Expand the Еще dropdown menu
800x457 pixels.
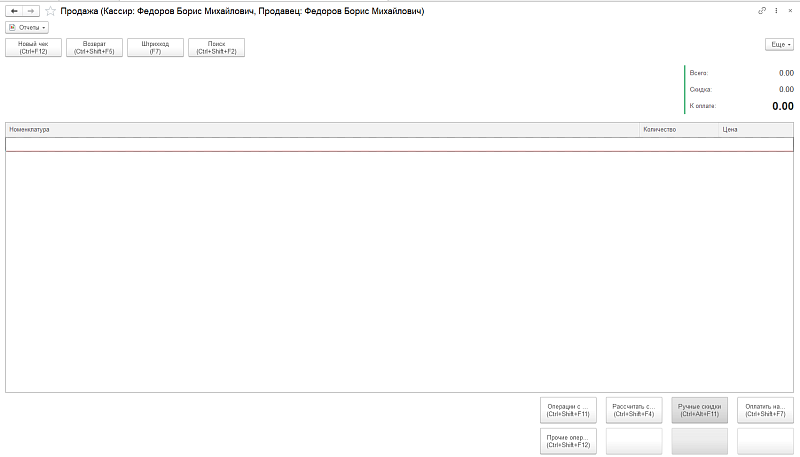click(780, 45)
